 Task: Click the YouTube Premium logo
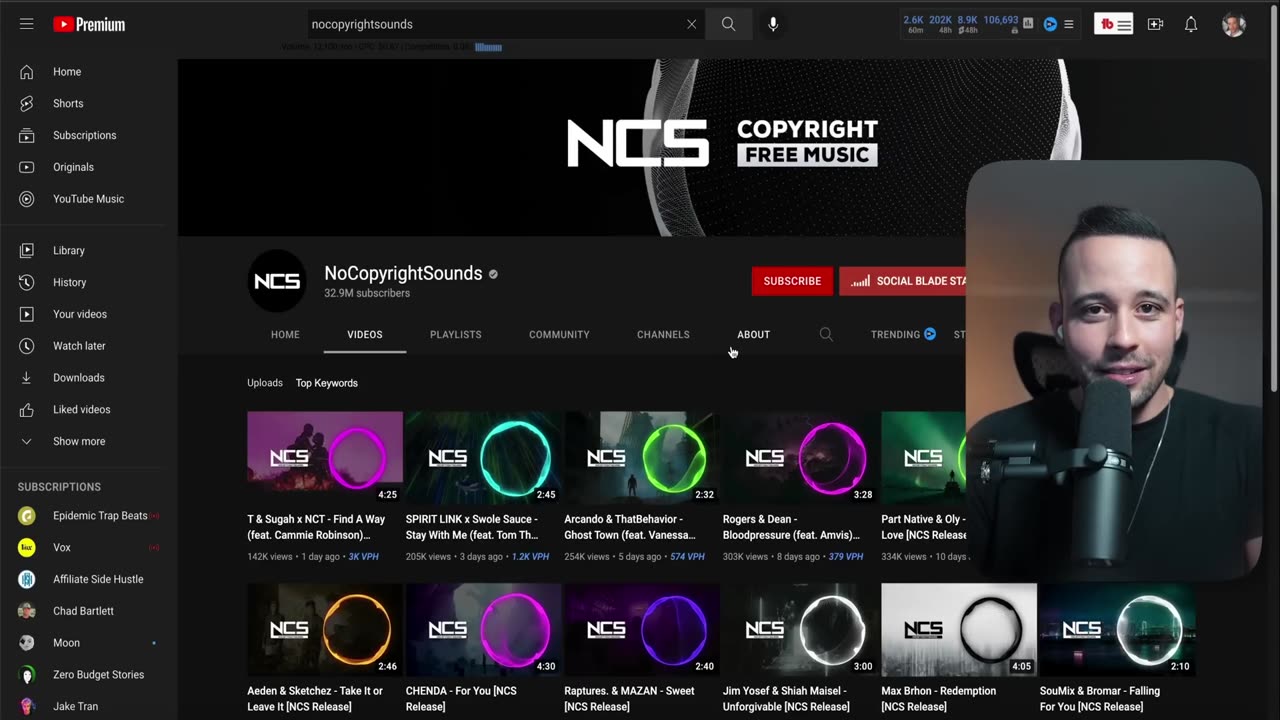pyautogui.click(x=89, y=24)
